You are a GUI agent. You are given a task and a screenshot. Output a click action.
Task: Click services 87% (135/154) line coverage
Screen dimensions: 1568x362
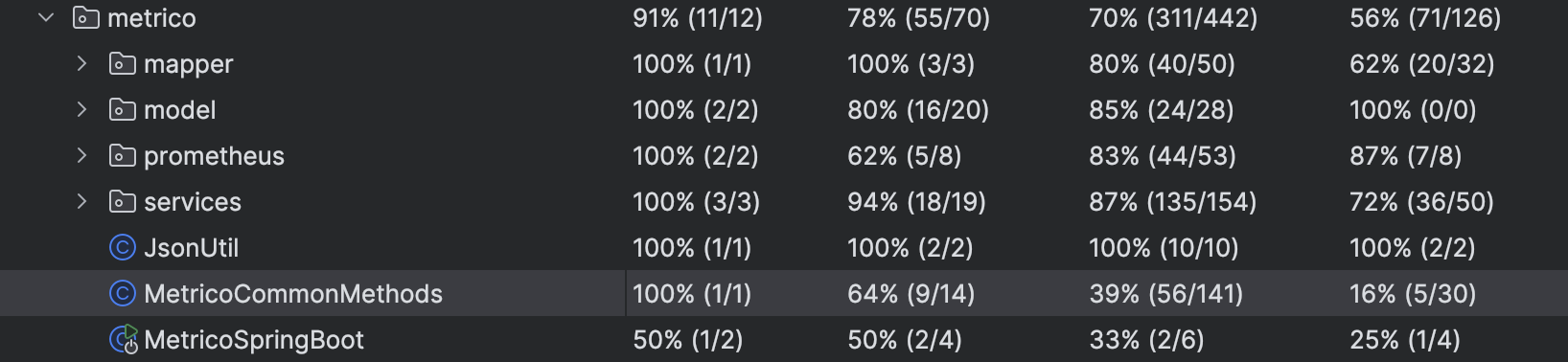tap(1172, 201)
